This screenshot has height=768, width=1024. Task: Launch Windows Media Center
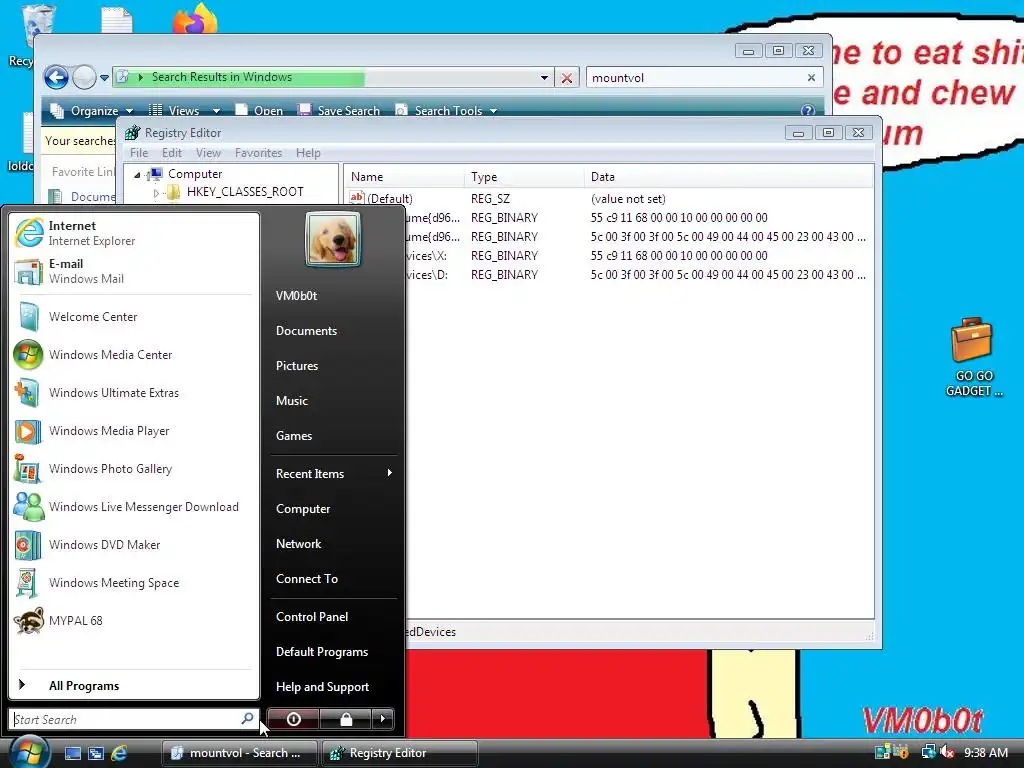134,355
